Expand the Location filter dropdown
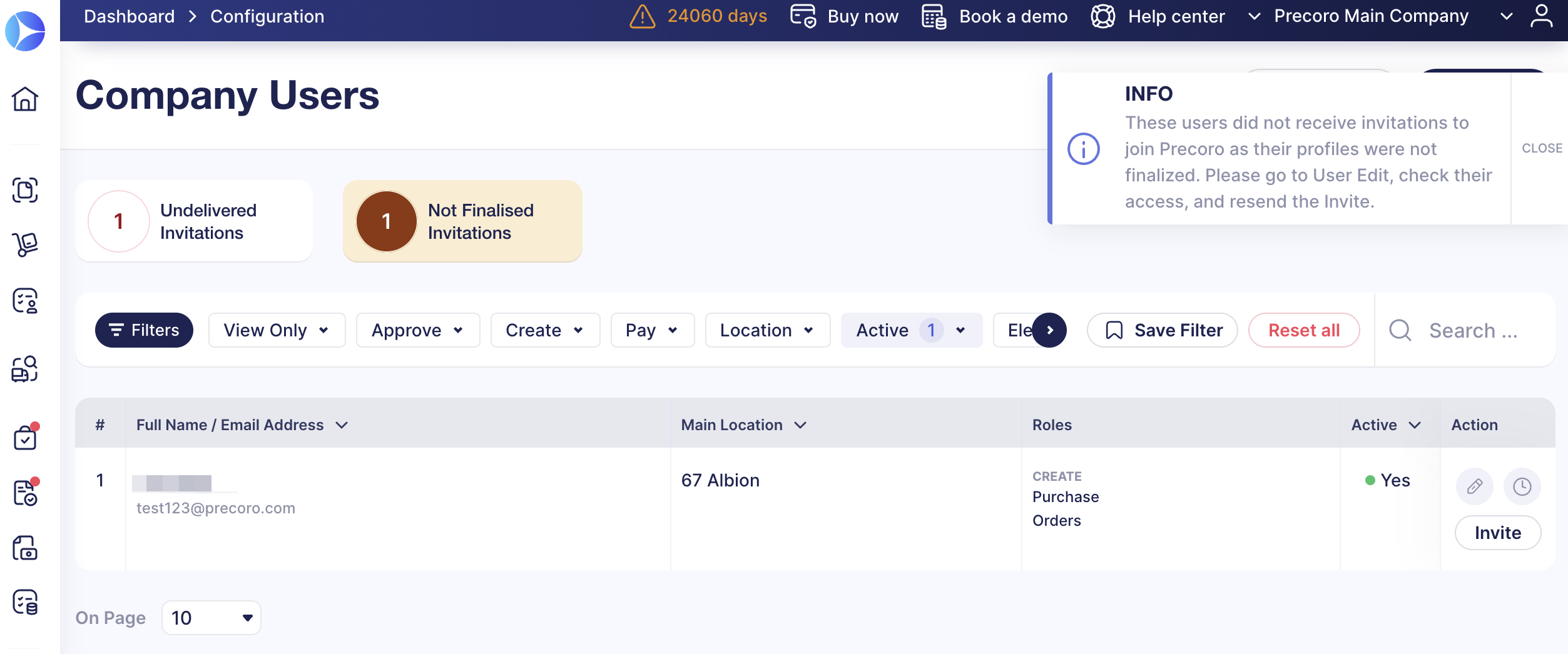 pyautogui.click(x=767, y=330)
